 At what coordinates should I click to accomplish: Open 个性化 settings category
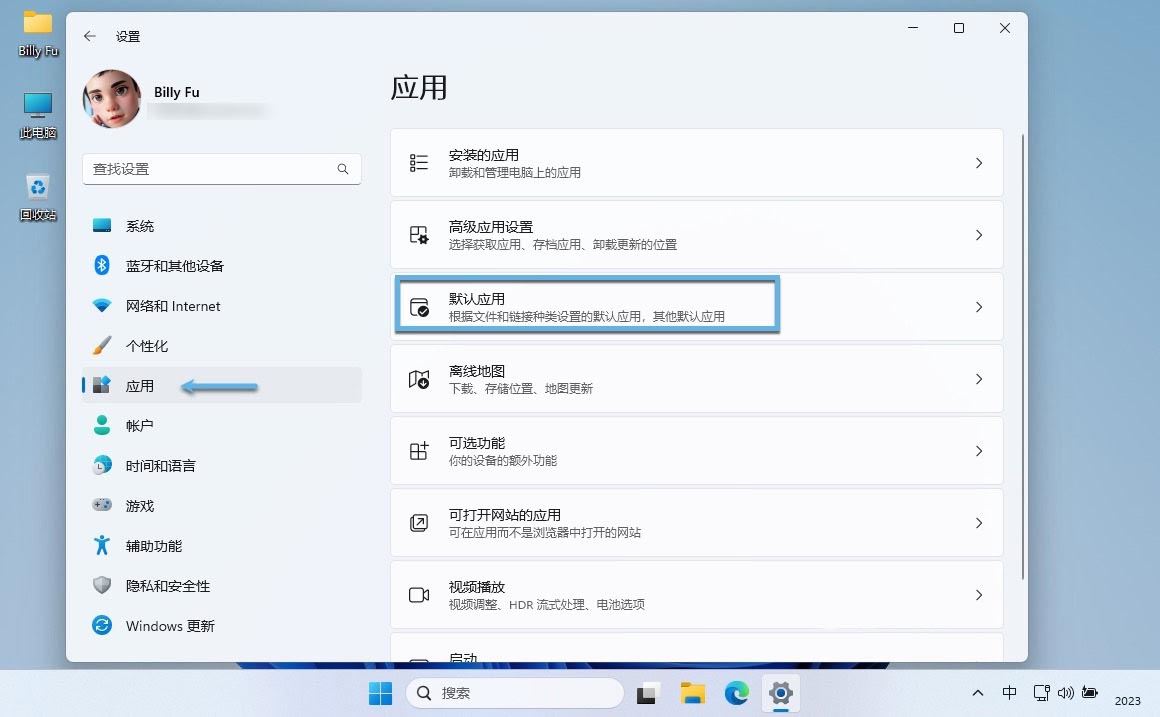point(146,346)
